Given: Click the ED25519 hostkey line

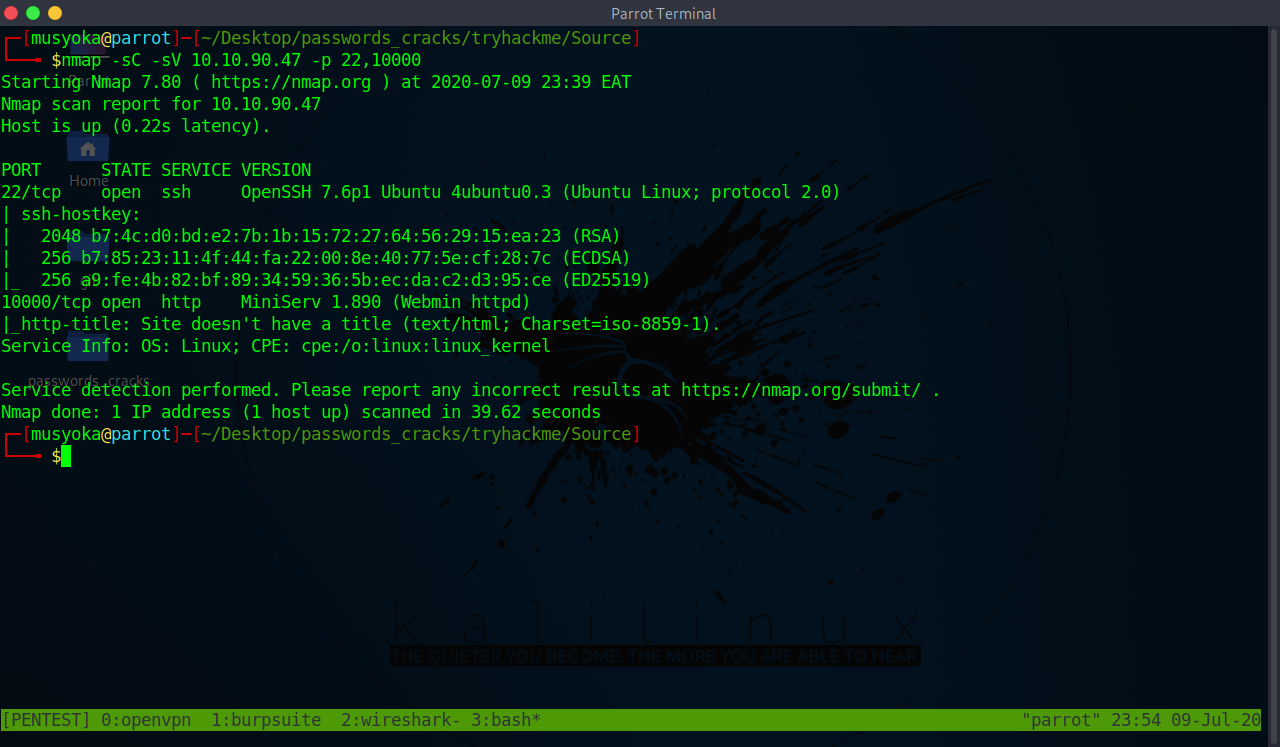Looking at the screenshot, I should [x=326, y=280].
